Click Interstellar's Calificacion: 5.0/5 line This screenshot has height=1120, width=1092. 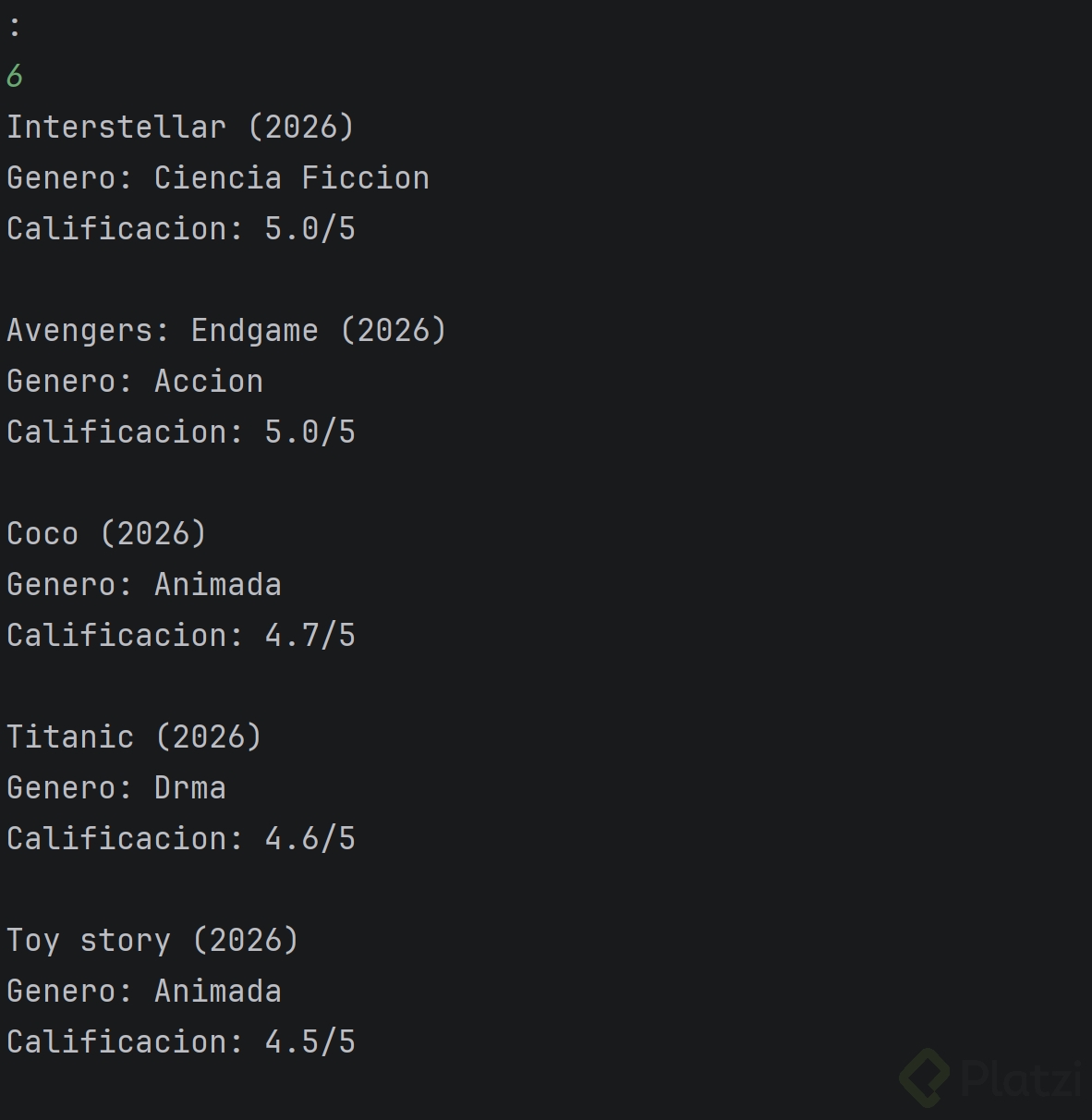pos(181,228)
